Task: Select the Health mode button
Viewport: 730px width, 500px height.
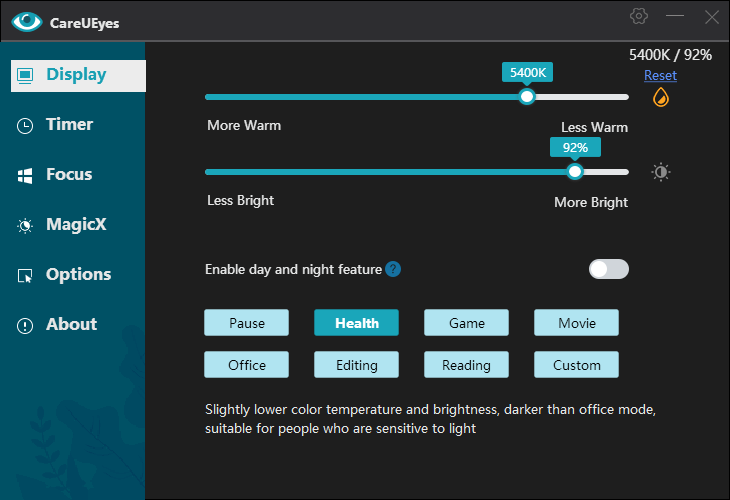Action: tap(356, 323)
